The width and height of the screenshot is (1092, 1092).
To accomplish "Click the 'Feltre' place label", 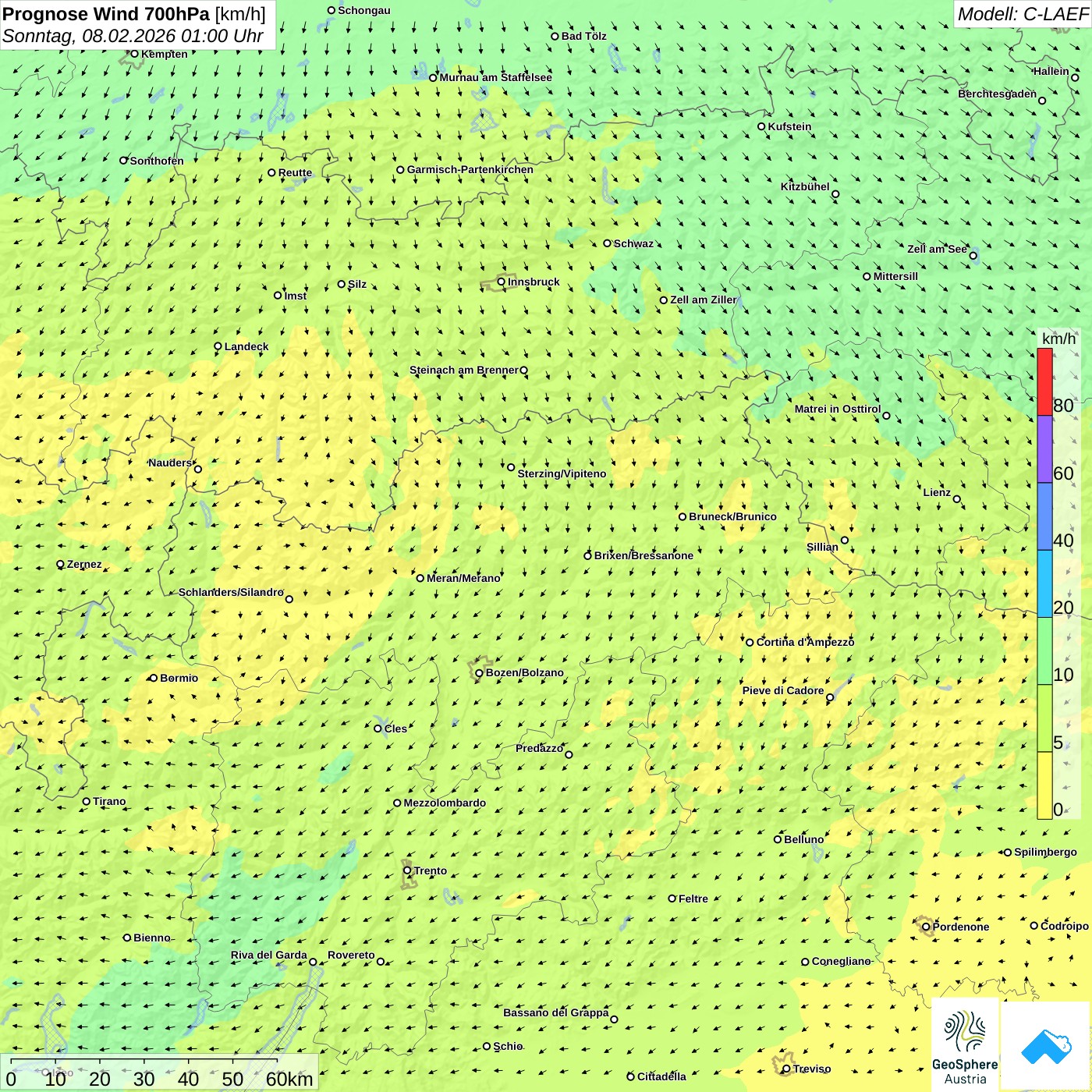I will [x=693, y=899].
